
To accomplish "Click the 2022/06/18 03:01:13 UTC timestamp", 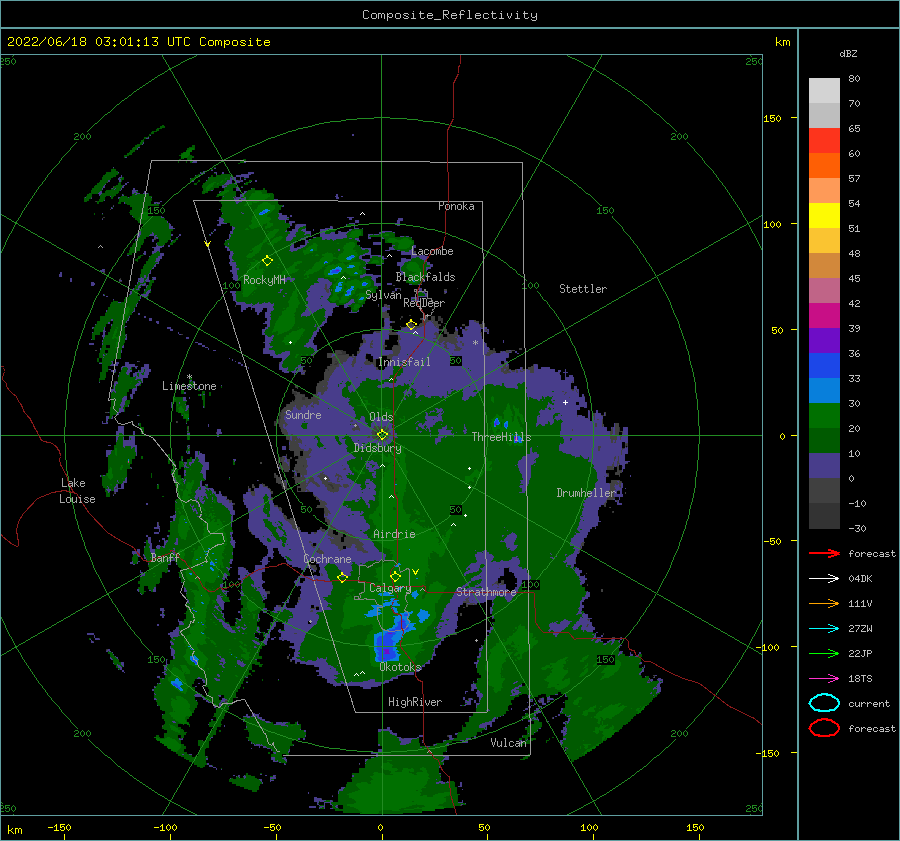I will point(138,42).
